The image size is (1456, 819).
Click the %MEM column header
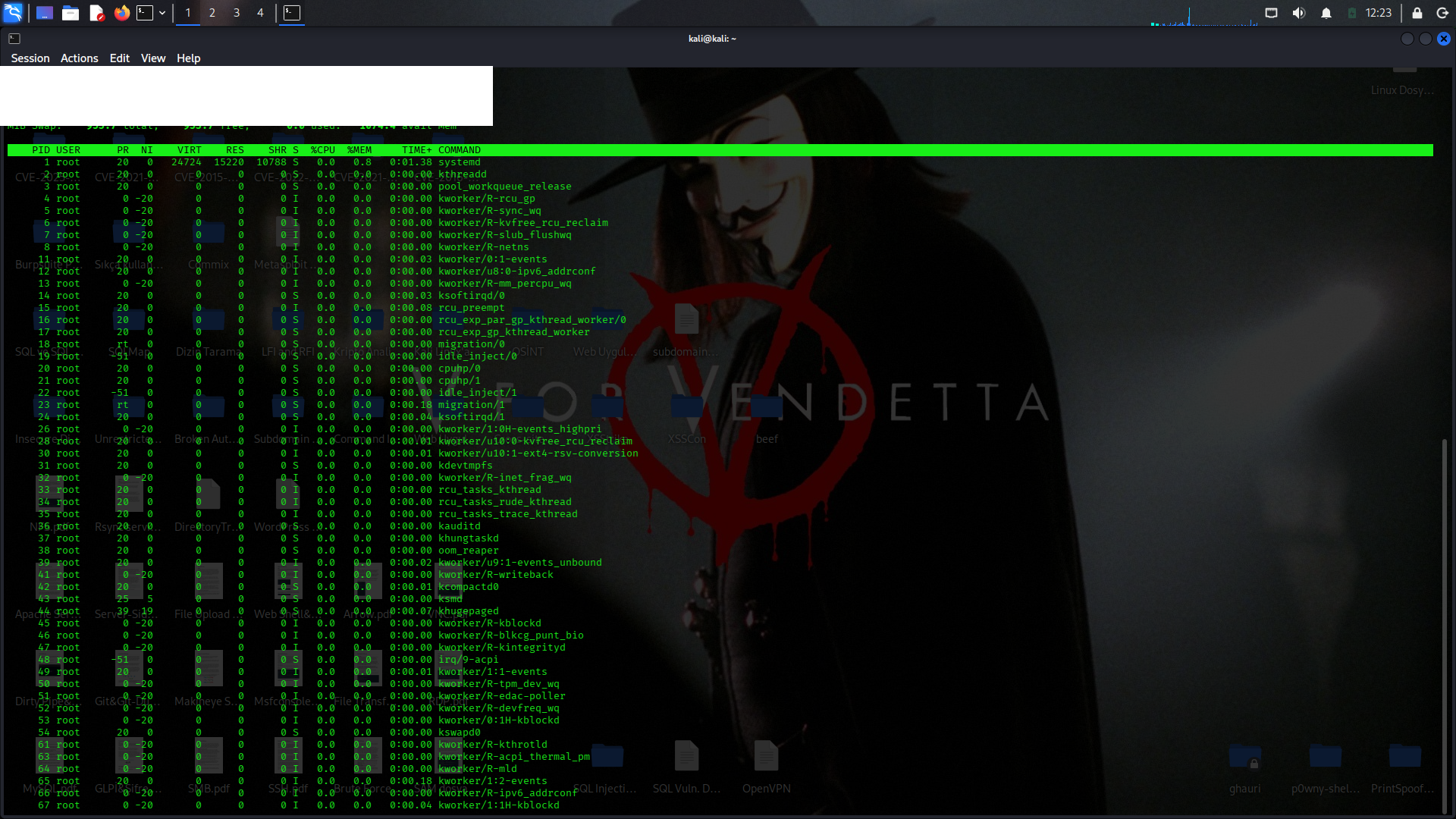point(359,150)
